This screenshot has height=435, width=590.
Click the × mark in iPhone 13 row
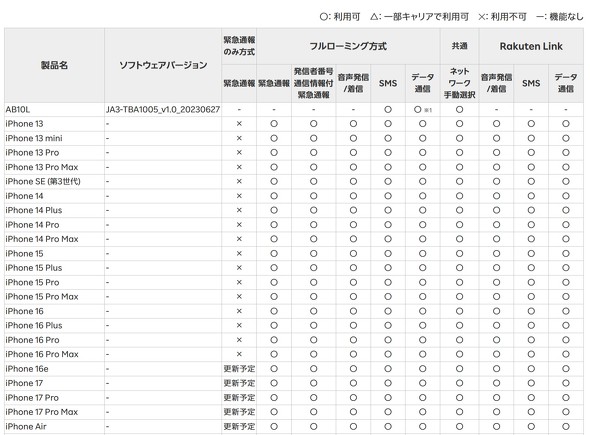click(x=239, y=124)
